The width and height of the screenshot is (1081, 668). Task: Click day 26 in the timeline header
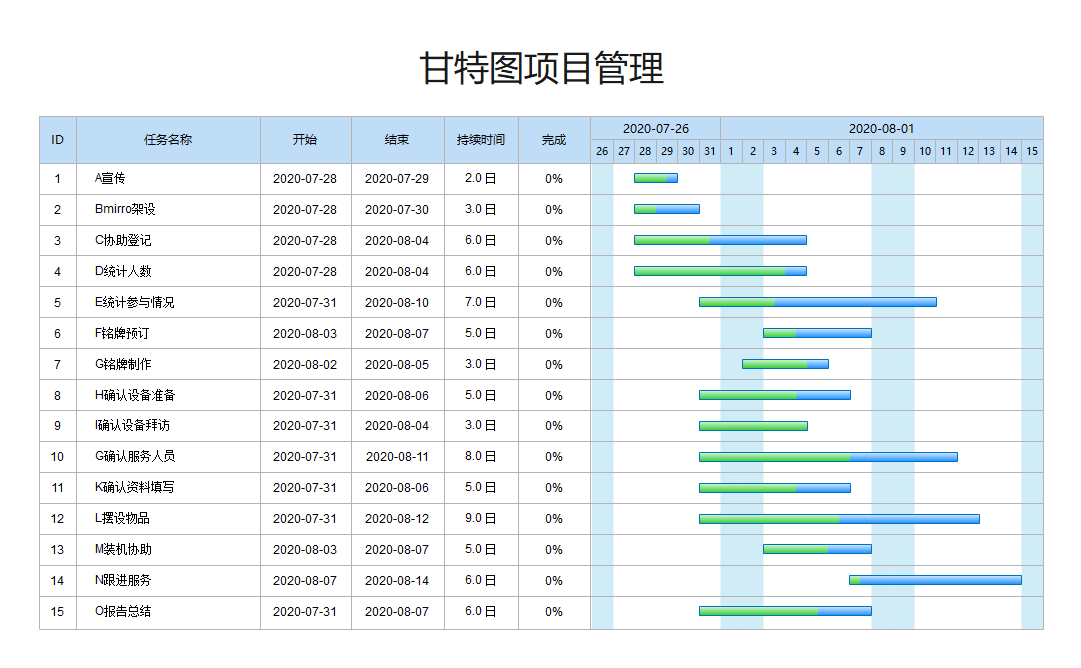pyautogui.click(x=602, y=151)
